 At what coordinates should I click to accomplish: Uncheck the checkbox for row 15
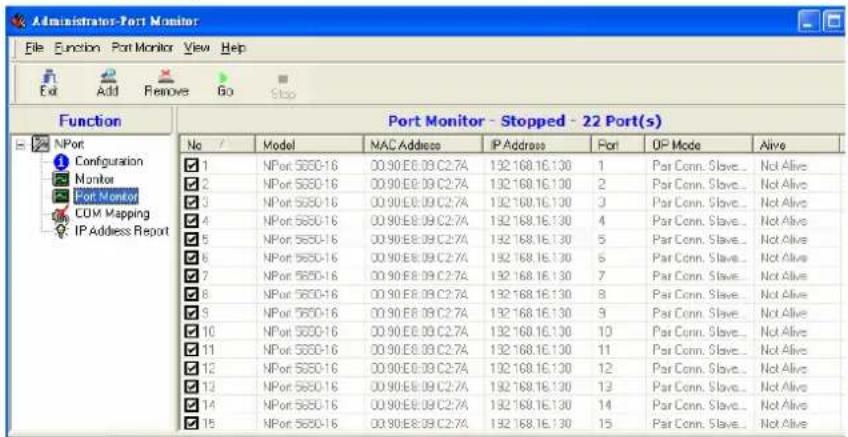pyautogui.click(x=191, y=423)
